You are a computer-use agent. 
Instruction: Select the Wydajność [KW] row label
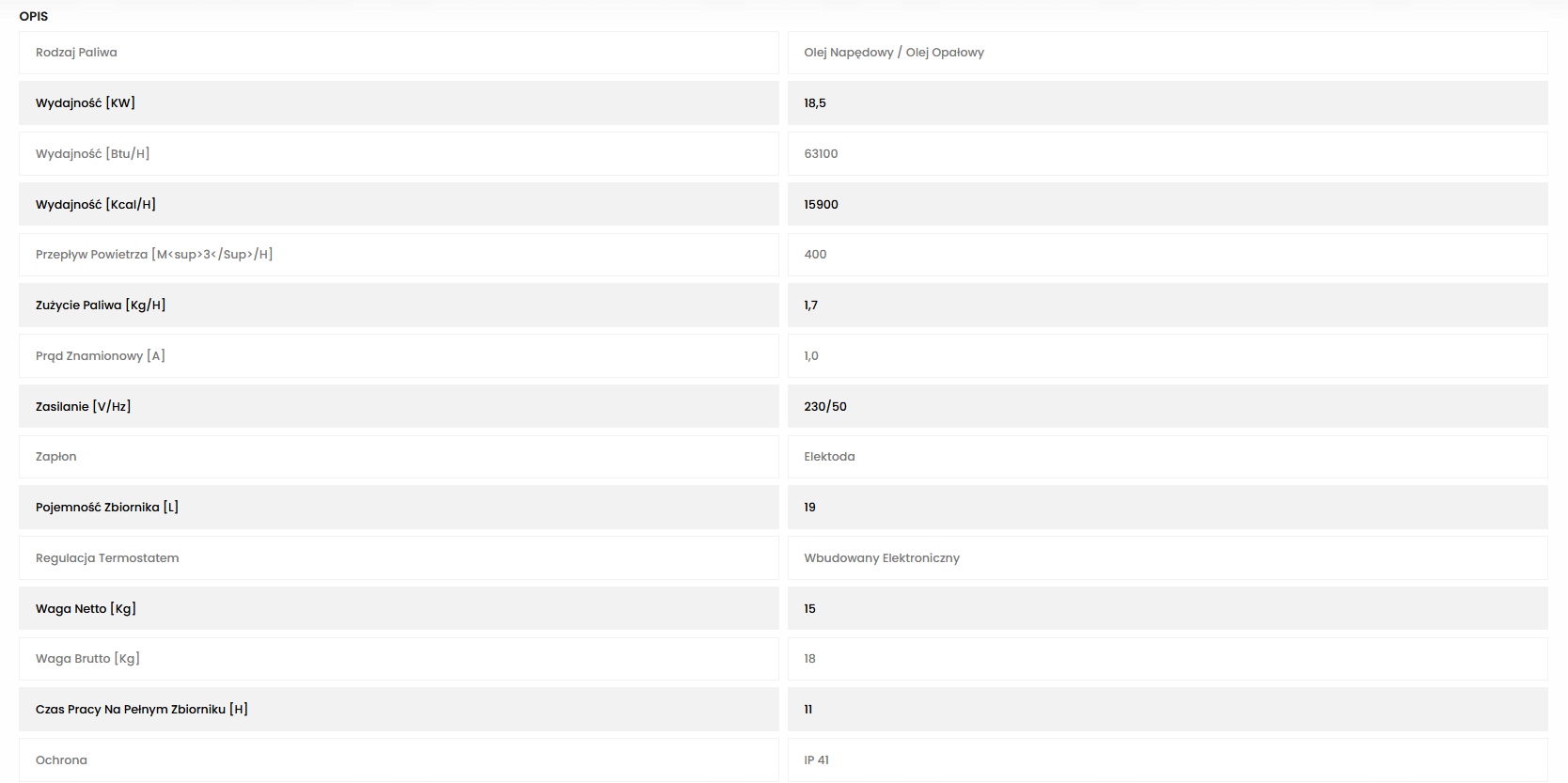(86, 103)
